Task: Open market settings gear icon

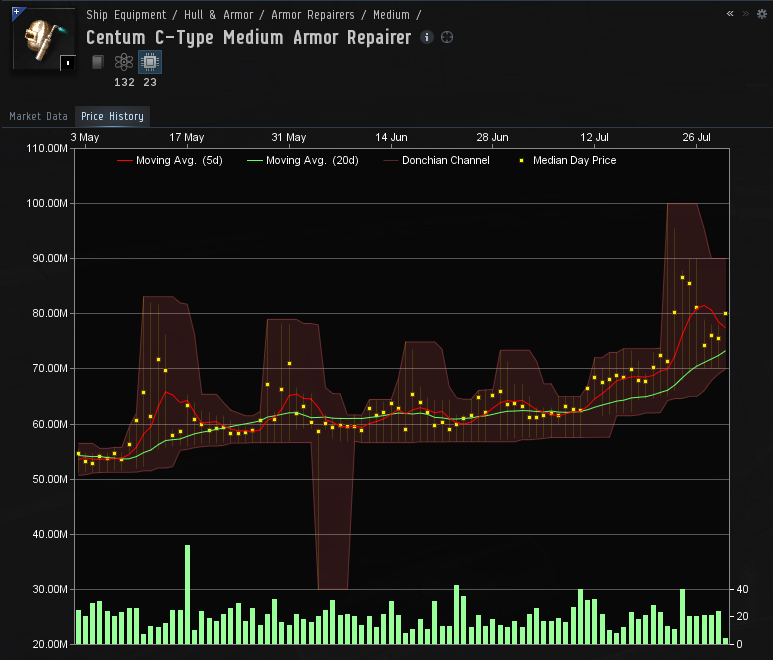Action: point(762,14)
